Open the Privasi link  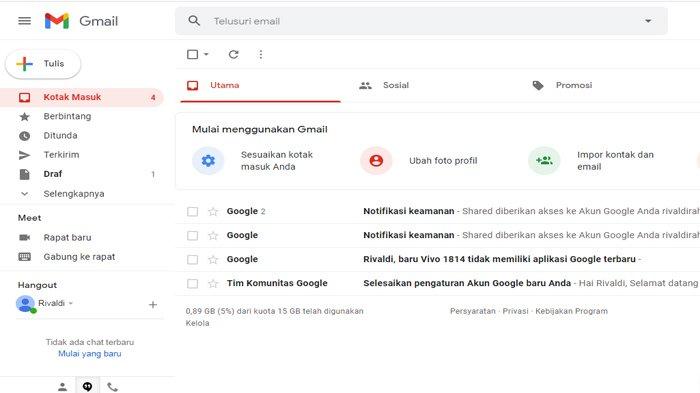click(x=515, y=311)
